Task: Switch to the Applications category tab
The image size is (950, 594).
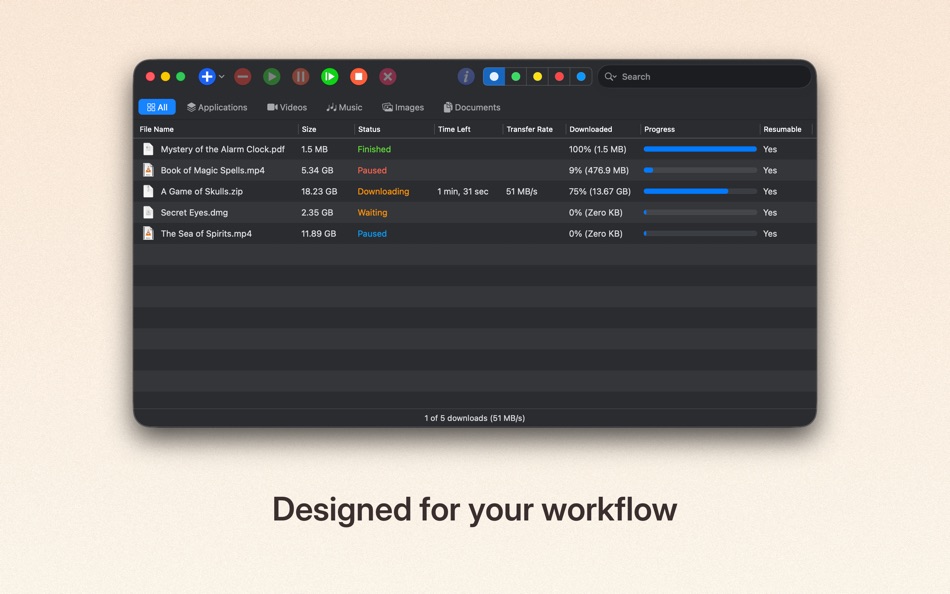Action: pyautogui.click(x=217, y=107)
